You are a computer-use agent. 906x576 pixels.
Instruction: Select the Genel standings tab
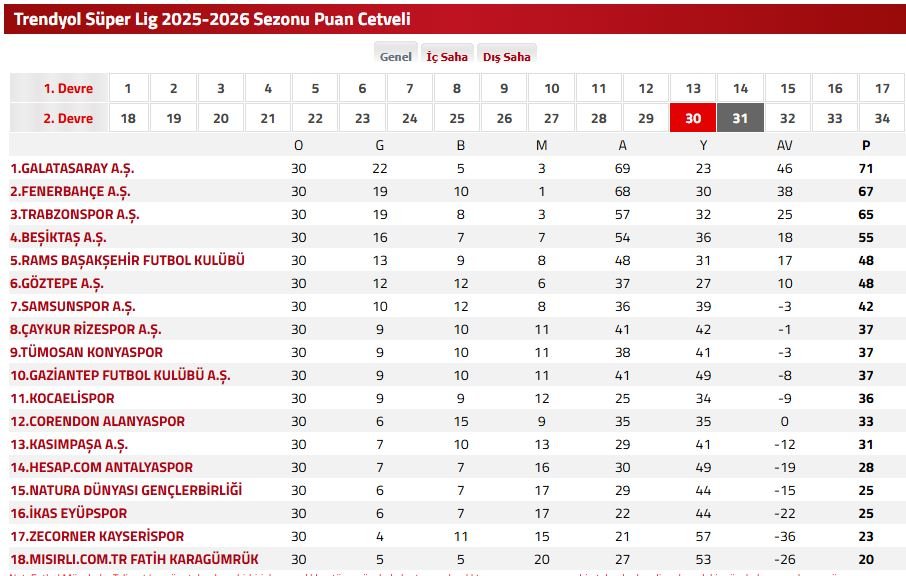pyautogui.click(x=396, y=57)
